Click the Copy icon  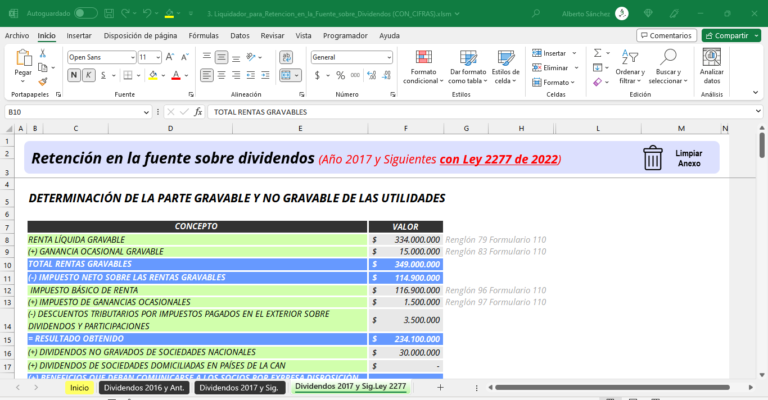coord(43,68)
